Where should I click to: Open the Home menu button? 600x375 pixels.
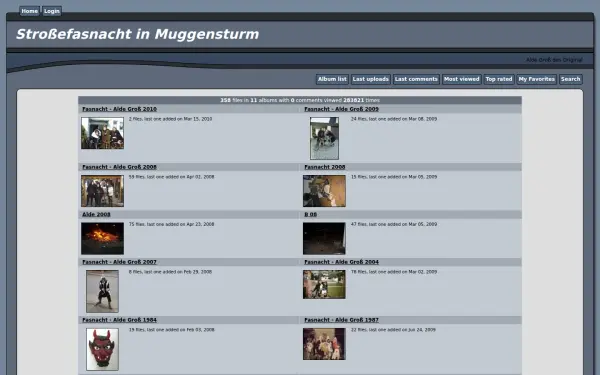(x=29, y=11)
